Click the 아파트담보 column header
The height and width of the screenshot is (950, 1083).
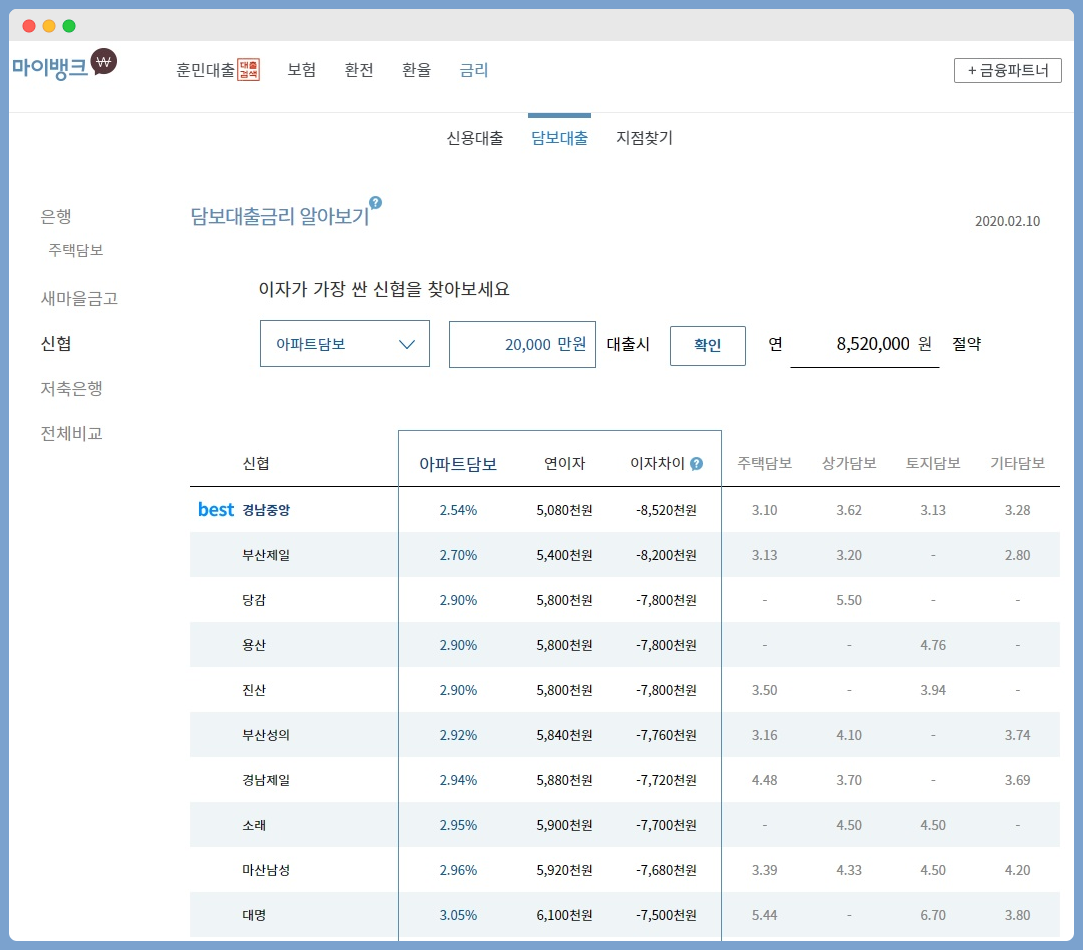[459, 464]
